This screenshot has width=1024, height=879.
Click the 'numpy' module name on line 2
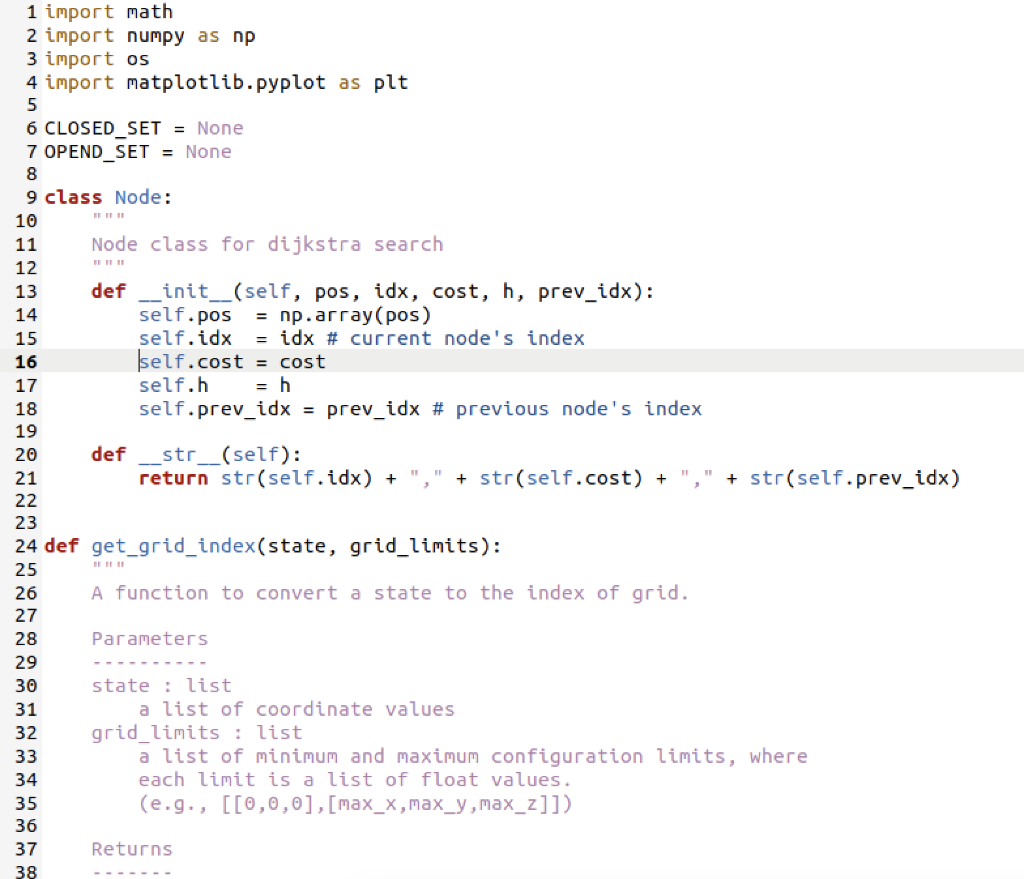155,35
